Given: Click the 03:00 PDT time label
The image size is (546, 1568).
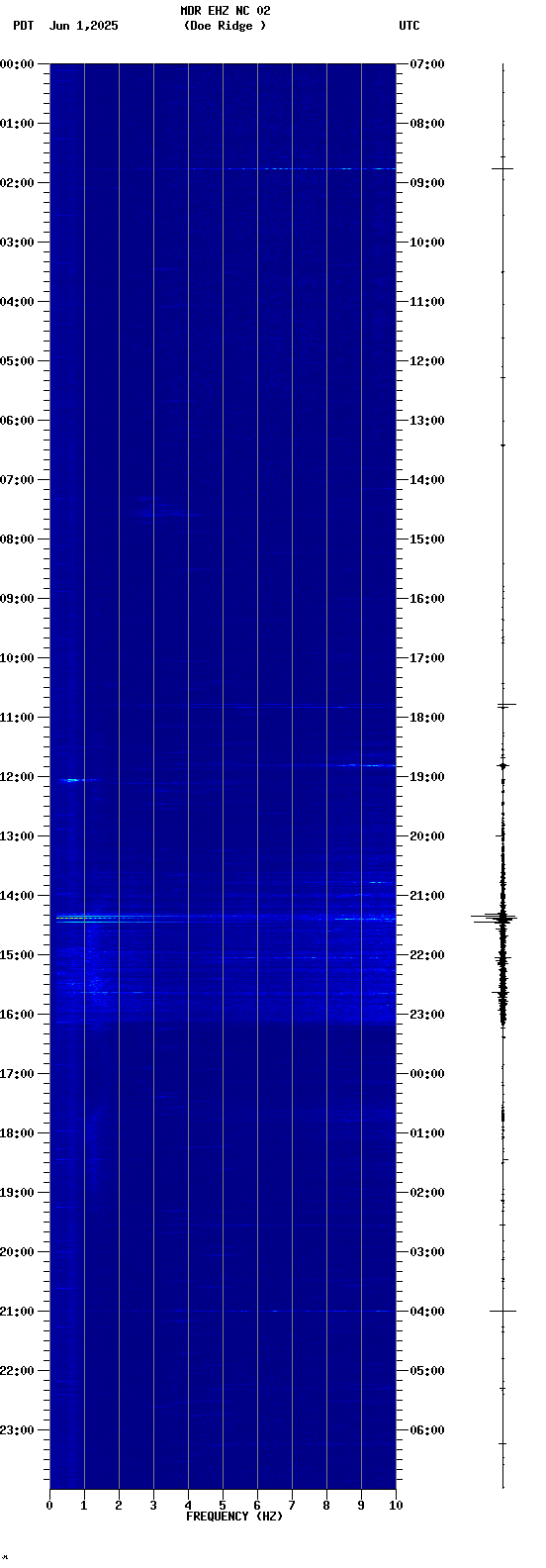Looking at the screenshot, I should [17, 243].
